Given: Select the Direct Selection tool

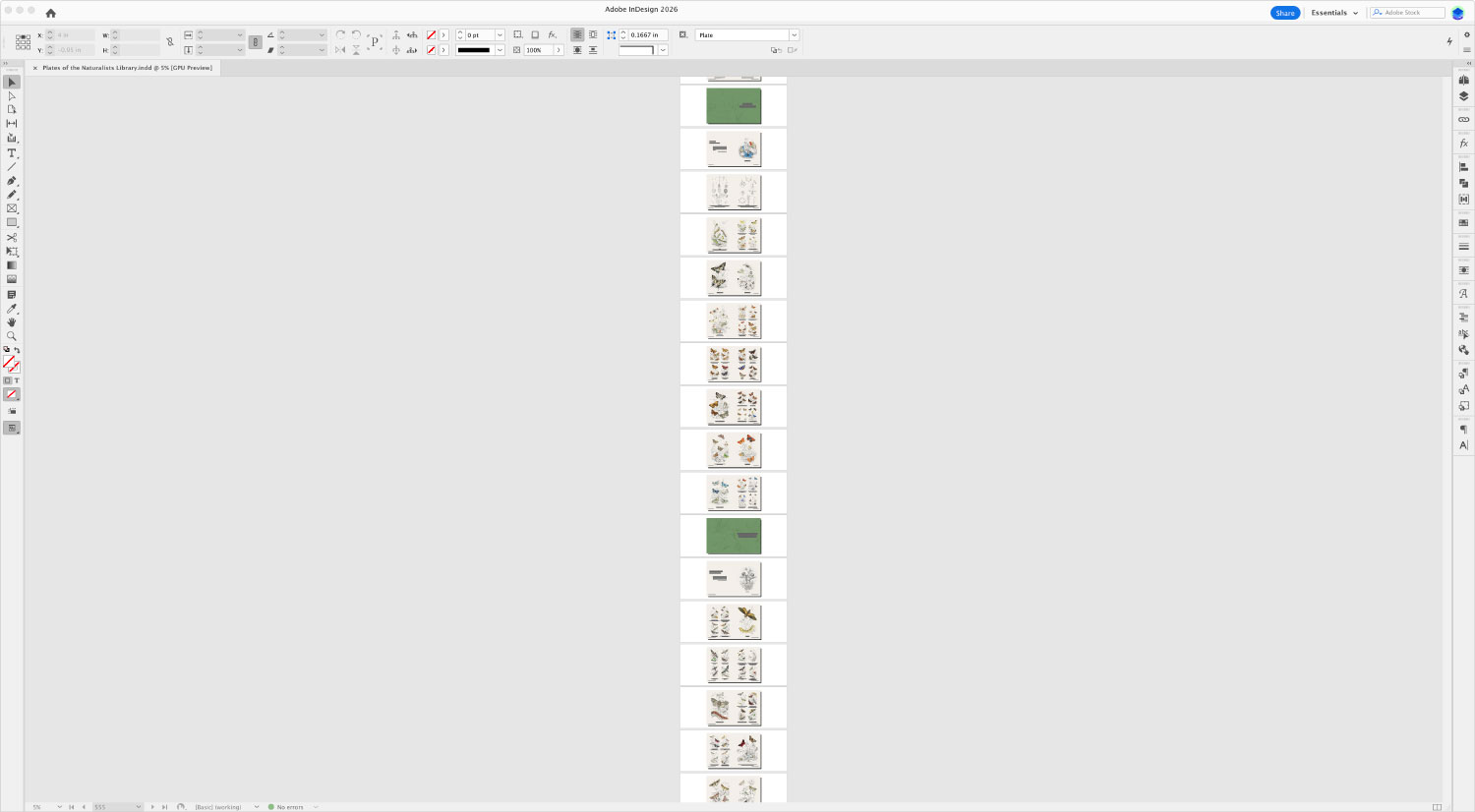Looking at the screenshot, I should (x=12, y=96).
